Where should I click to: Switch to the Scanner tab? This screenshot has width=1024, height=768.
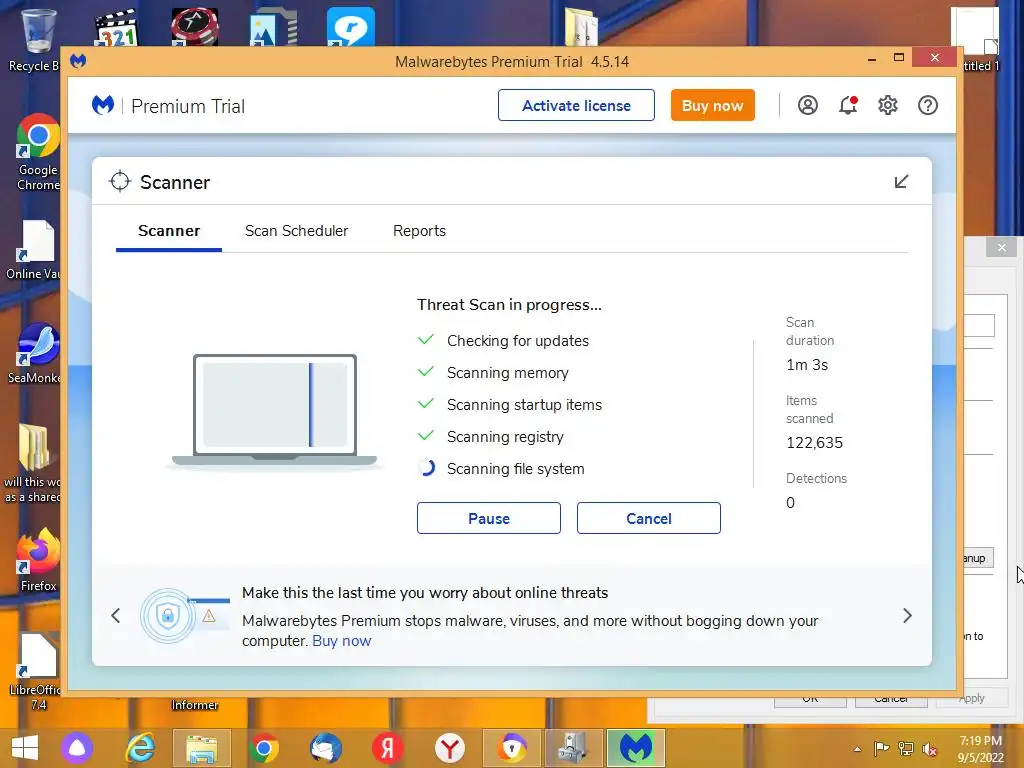tap(169, 231)
